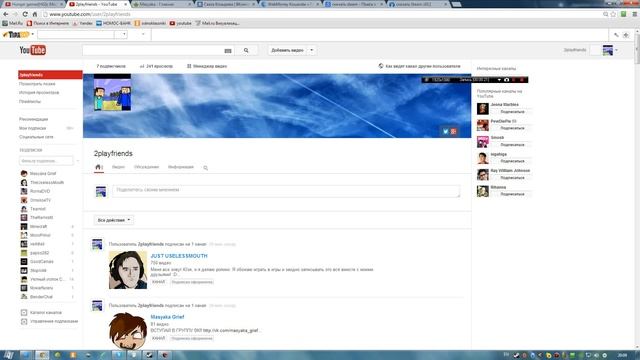
Task: Click the RomaDVD subscription in sidebar
Action: pyautogui.click(x=40, y=191)
